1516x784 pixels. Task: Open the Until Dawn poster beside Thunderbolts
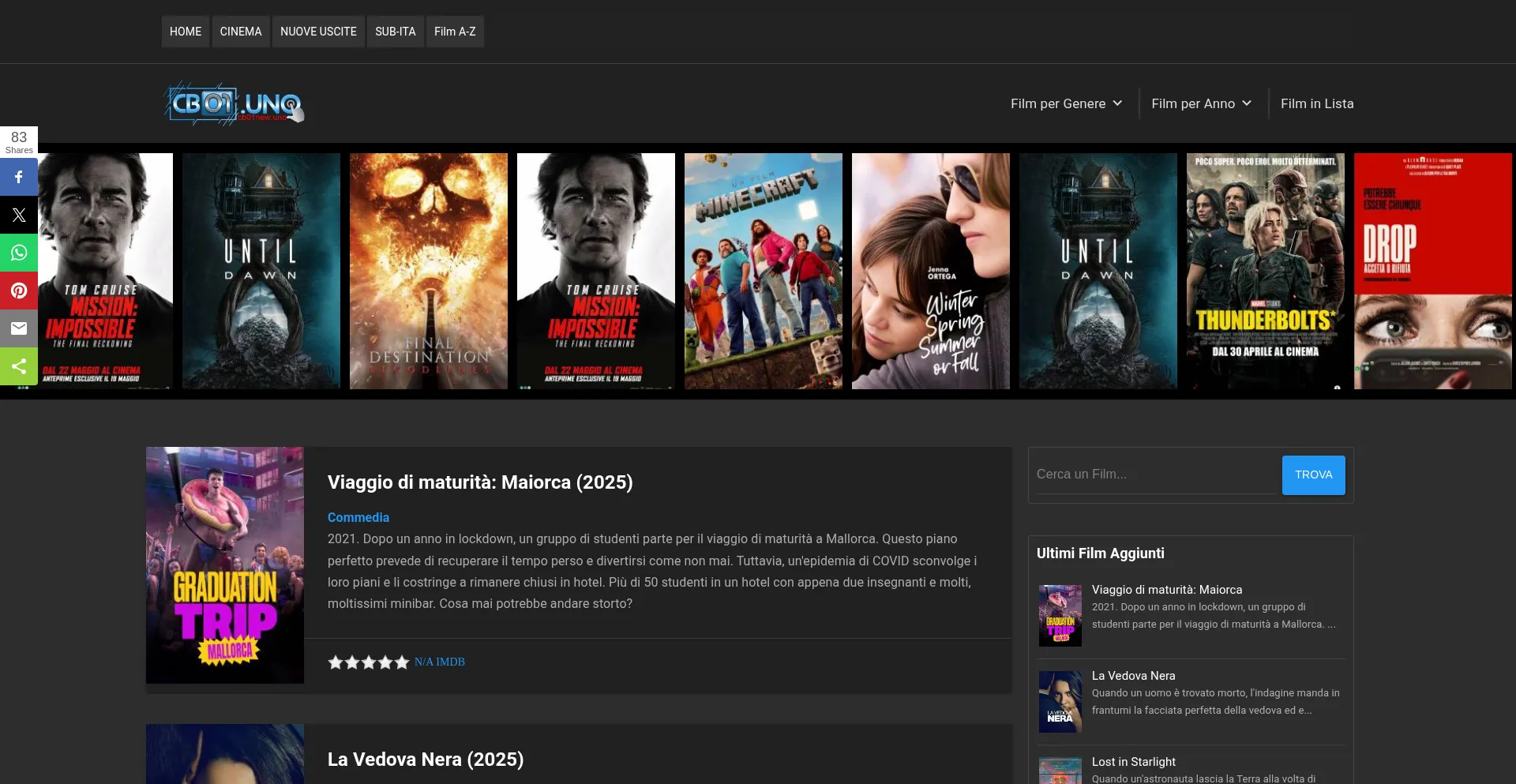coord(1098,271)
